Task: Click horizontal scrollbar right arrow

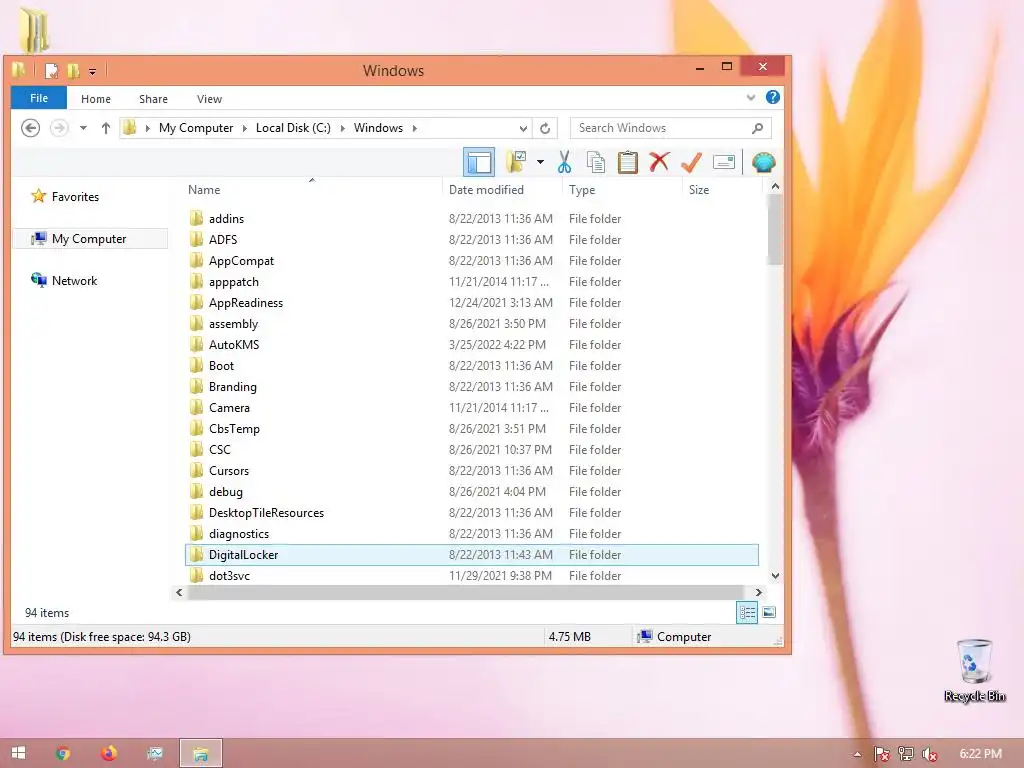Action: pos(758,592)
